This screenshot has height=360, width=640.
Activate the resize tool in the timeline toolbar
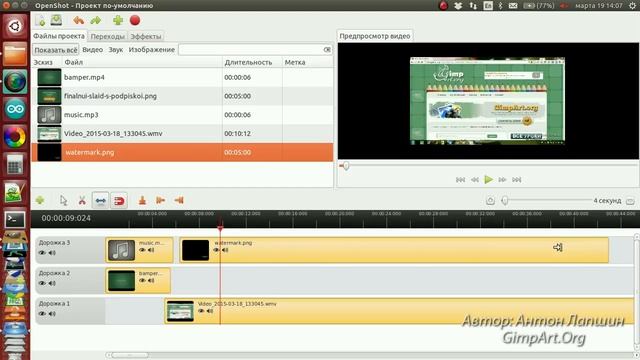coord(100,200)
